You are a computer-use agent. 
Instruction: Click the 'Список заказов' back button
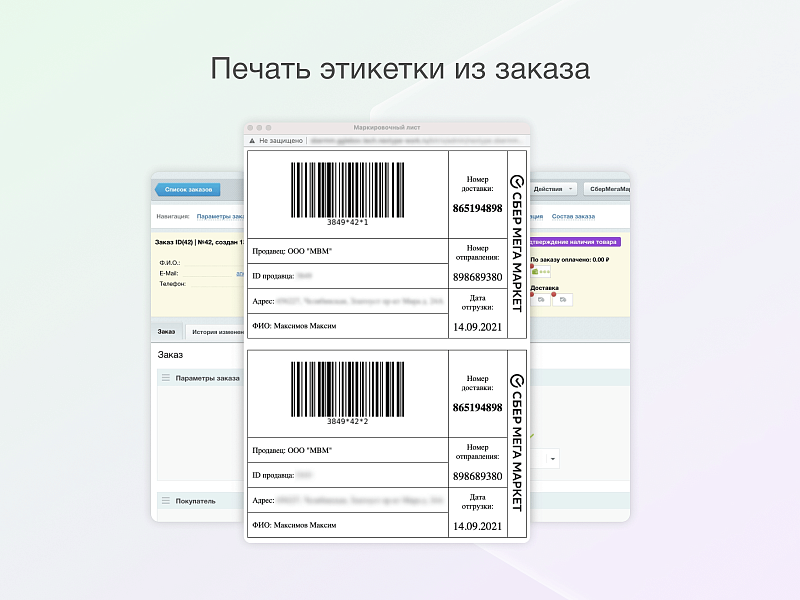pos(188,189)
